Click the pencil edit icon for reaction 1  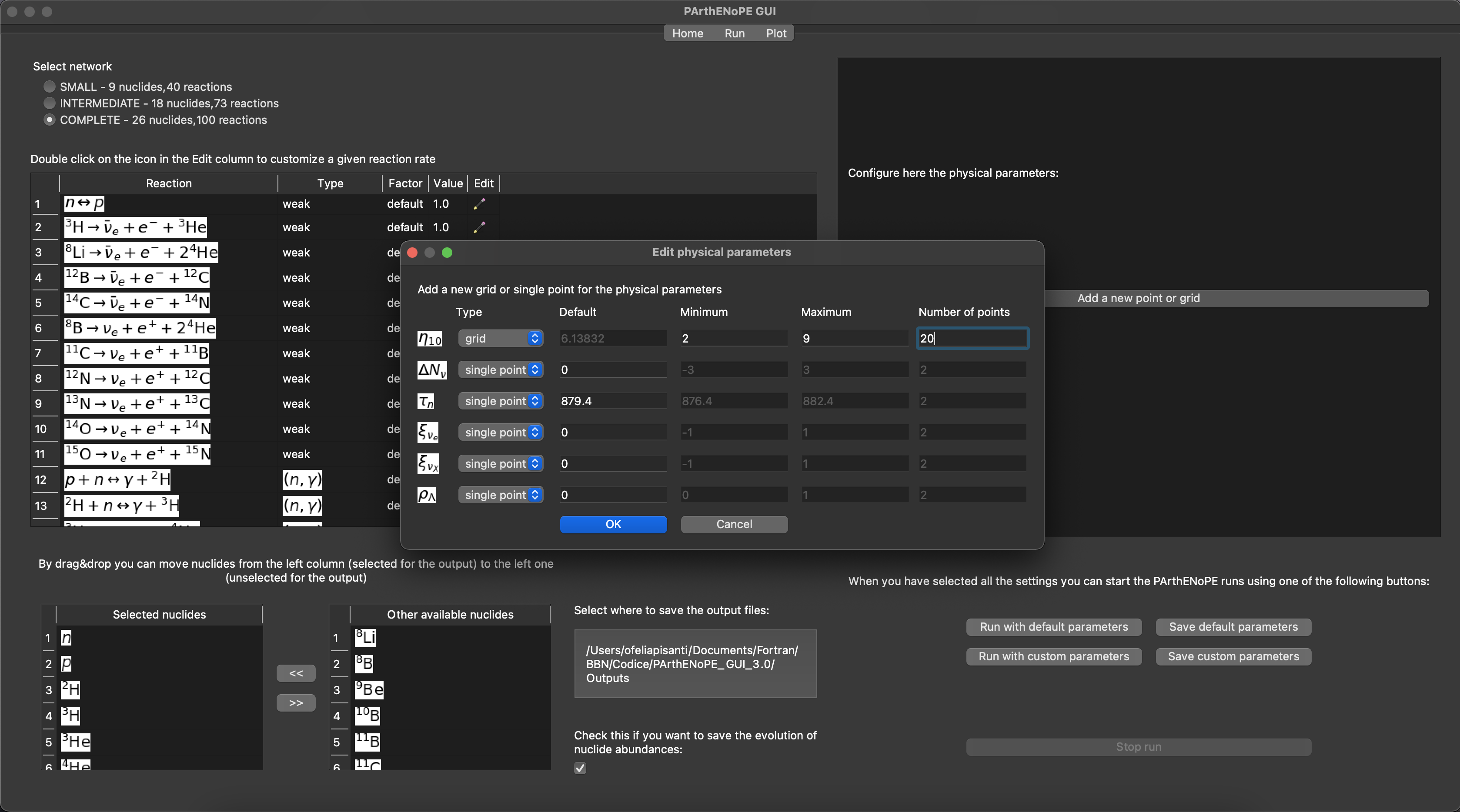pyautogui.click(x=479, y=204)
